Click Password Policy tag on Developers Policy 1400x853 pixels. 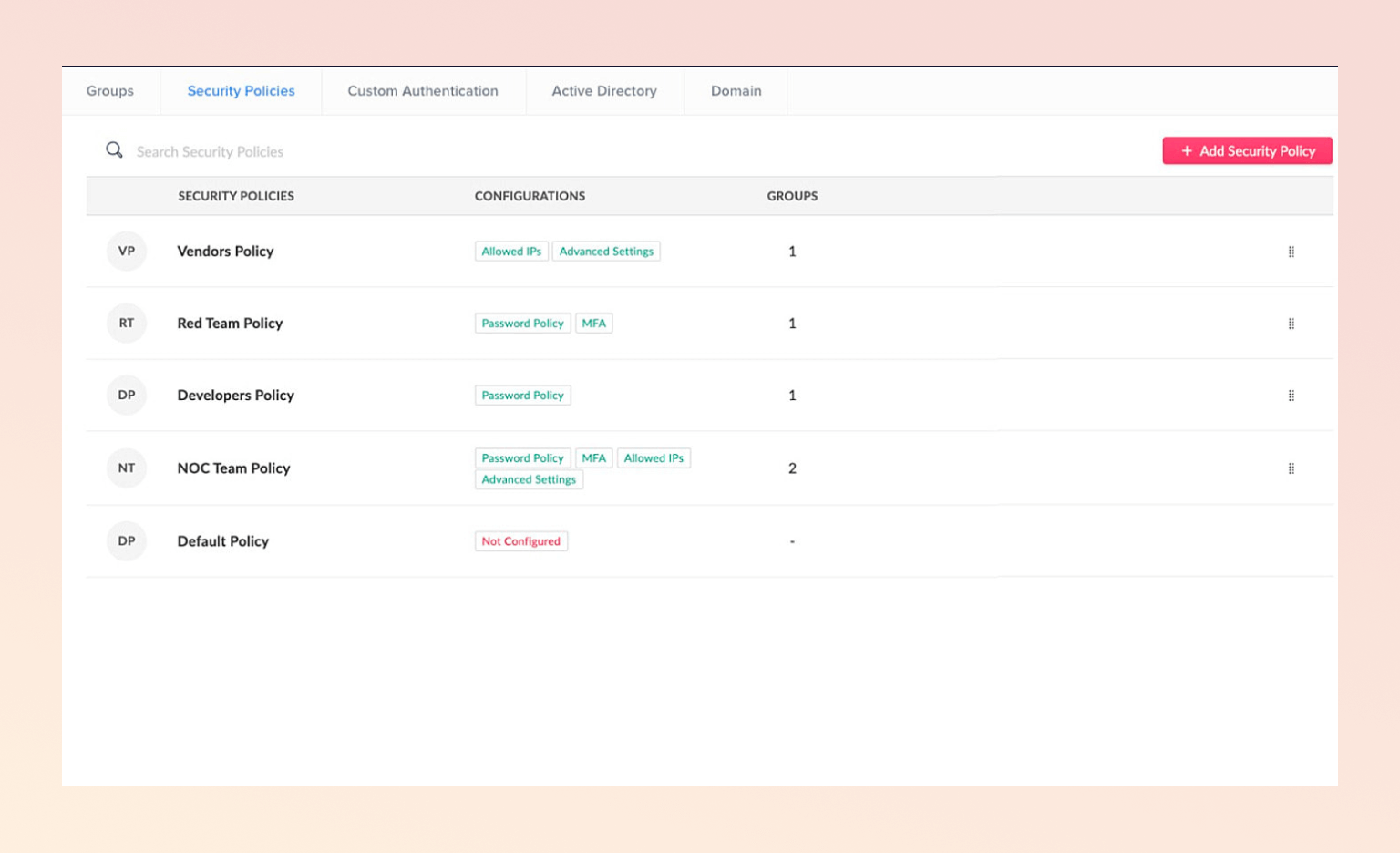pyautogui.click(x=522, y=396)
